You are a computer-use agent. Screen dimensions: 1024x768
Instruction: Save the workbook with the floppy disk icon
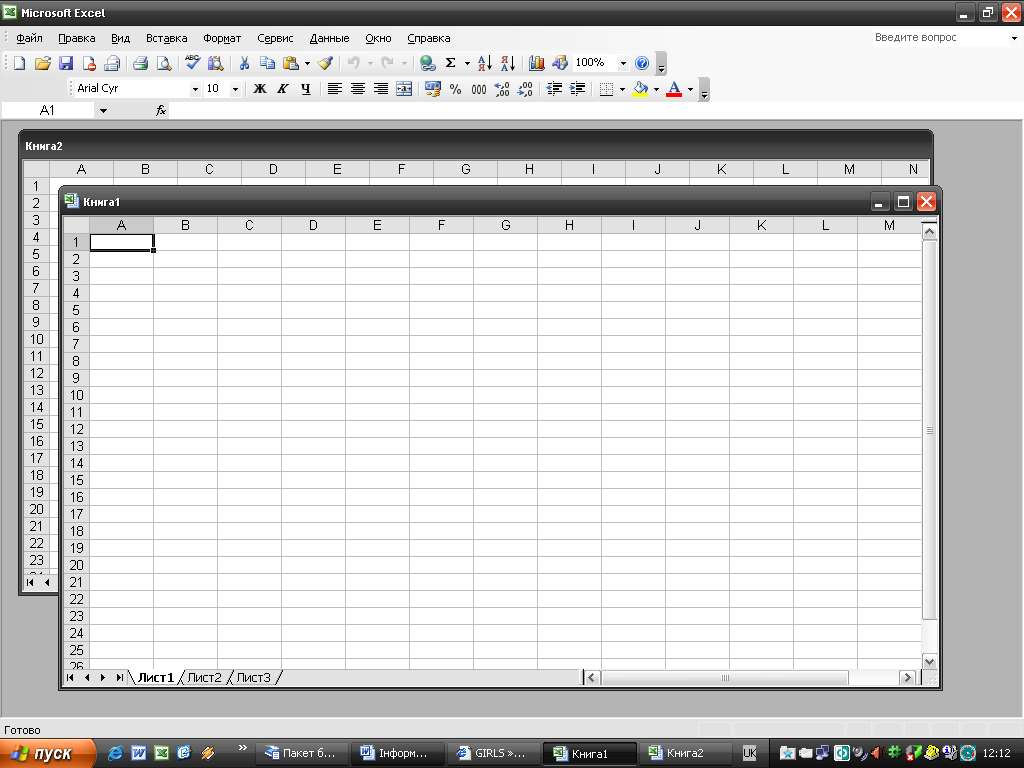(66, 63)
